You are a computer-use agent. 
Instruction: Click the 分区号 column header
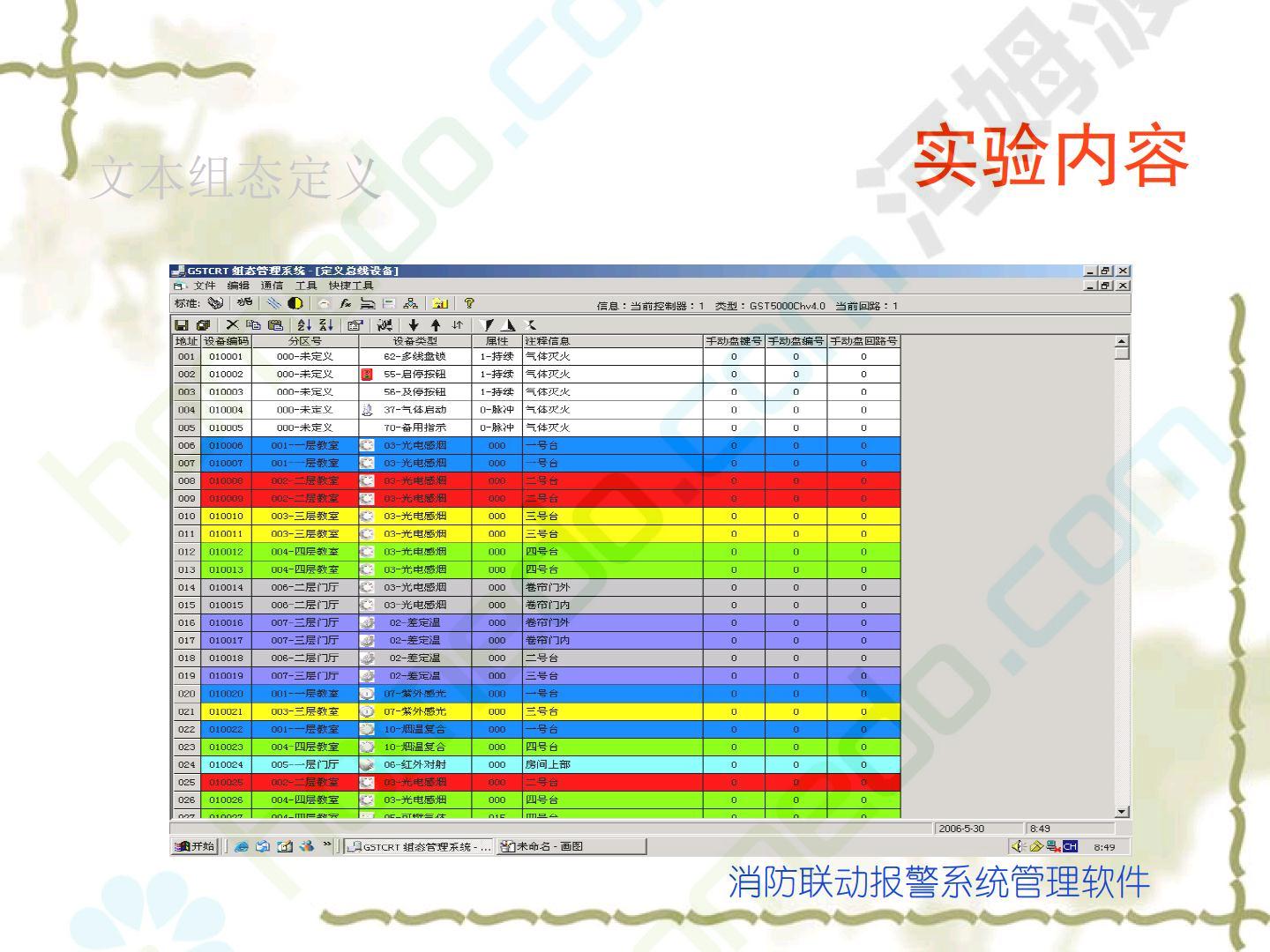pyautogui.click(x=305, y=341)
